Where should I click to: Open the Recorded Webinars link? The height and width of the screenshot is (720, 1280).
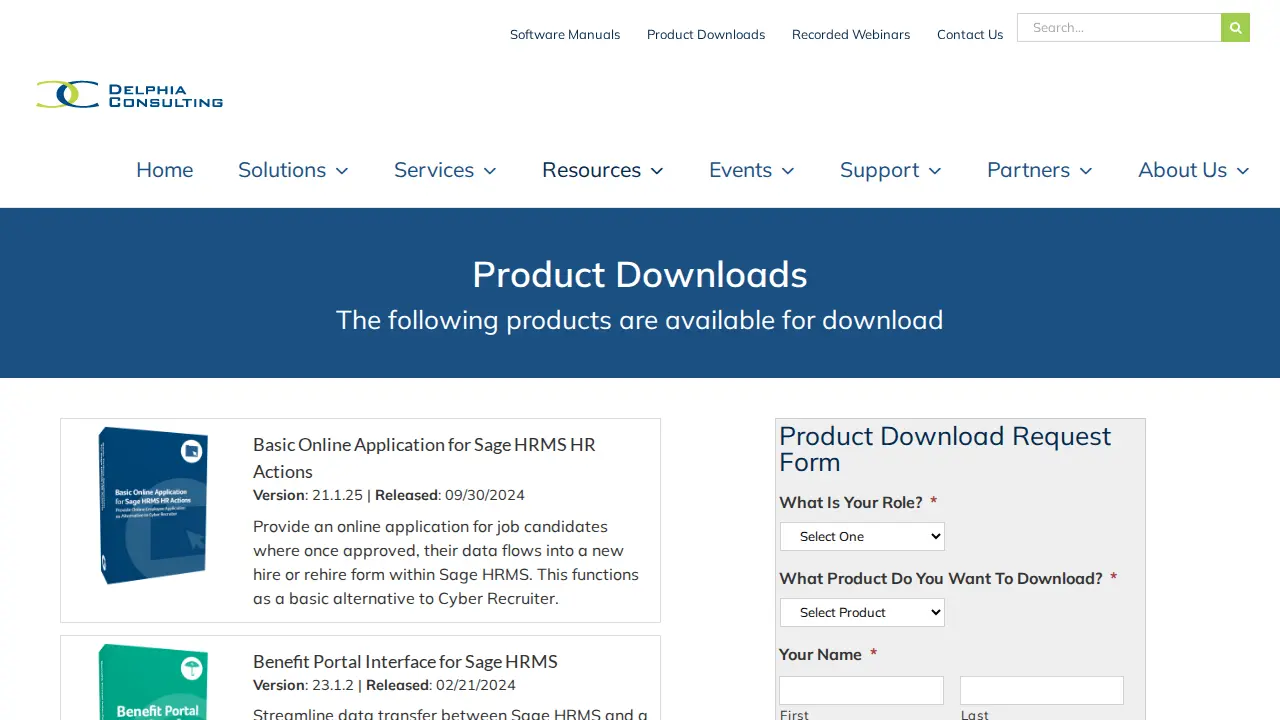(x=851, y=35)
